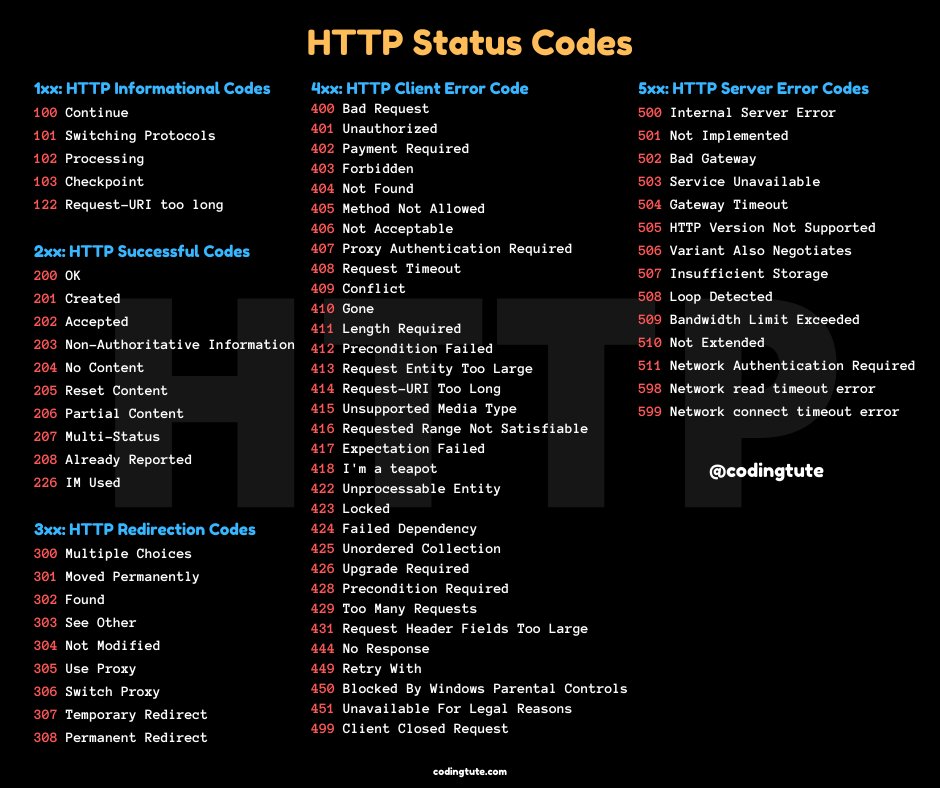Click "415 Unsupported Media Type" row
Viewport: 940px width, 788px height.
[x=414, y=409]
